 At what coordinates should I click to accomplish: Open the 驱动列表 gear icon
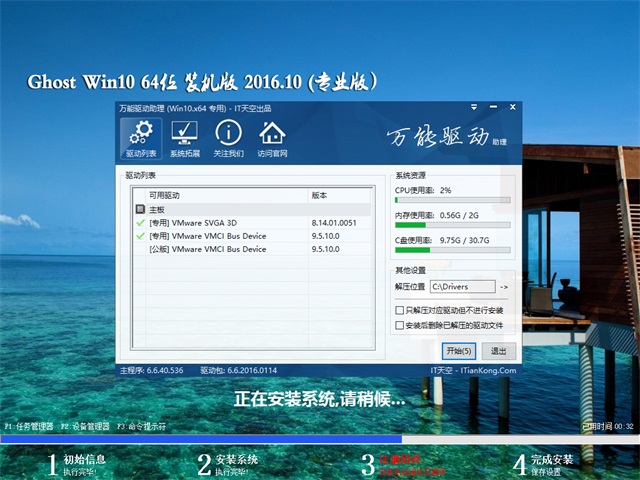(x=140, y=139)
